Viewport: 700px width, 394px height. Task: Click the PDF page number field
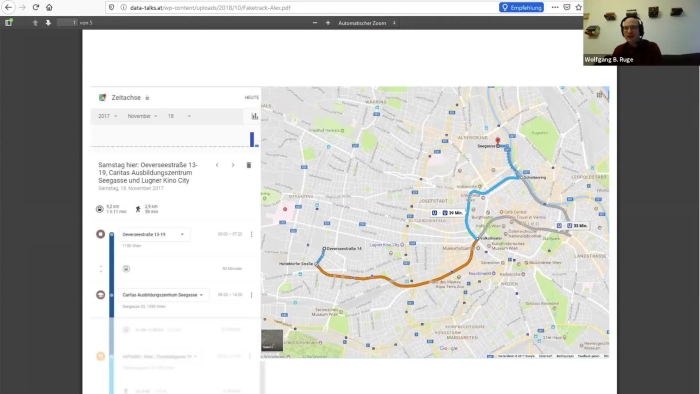click(x=67, y=23)
